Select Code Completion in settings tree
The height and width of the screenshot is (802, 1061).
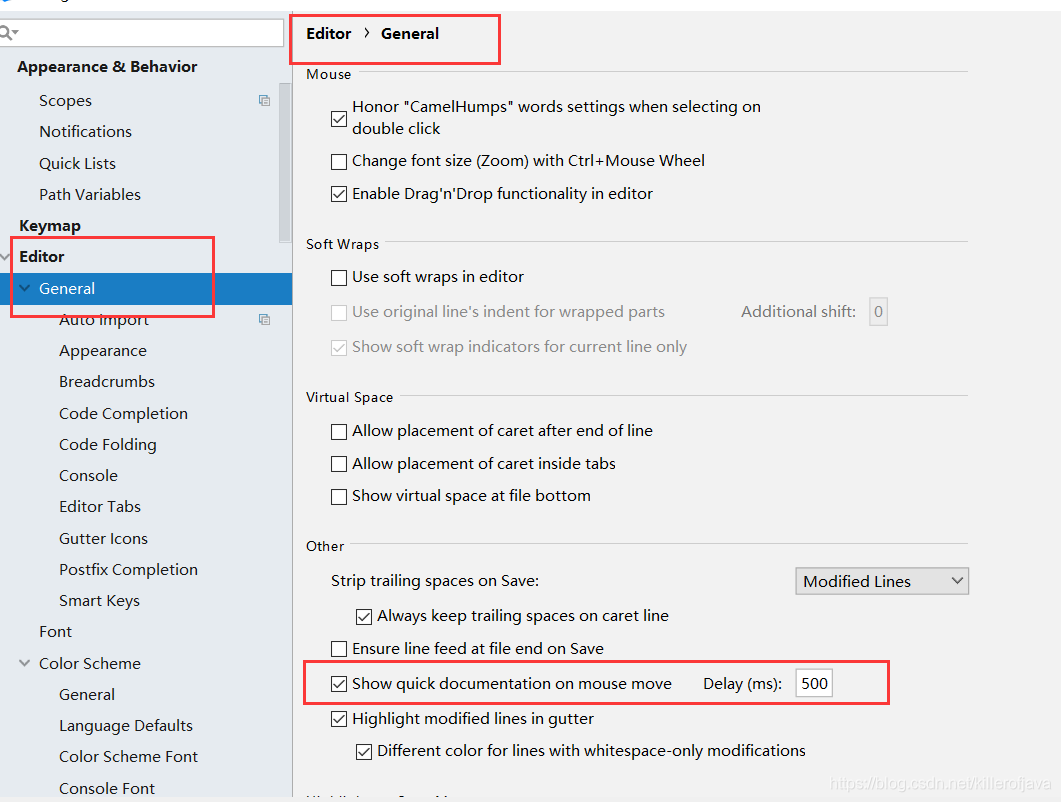click(123, 413)
